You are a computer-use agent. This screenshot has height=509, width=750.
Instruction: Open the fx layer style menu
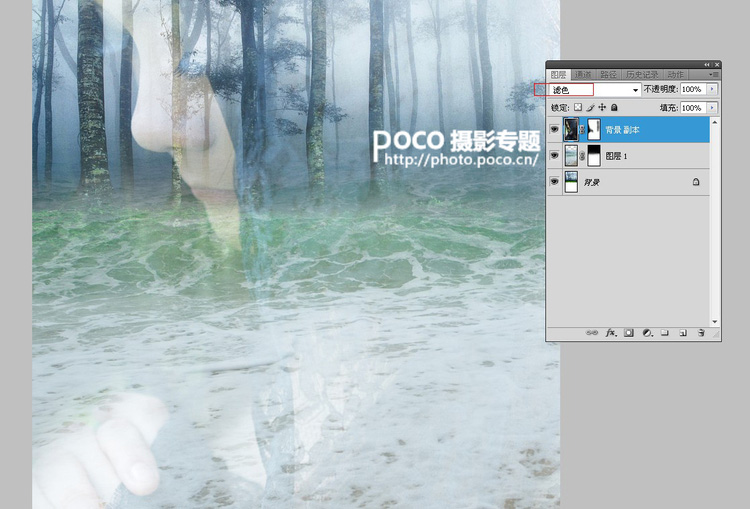(610, 332)
